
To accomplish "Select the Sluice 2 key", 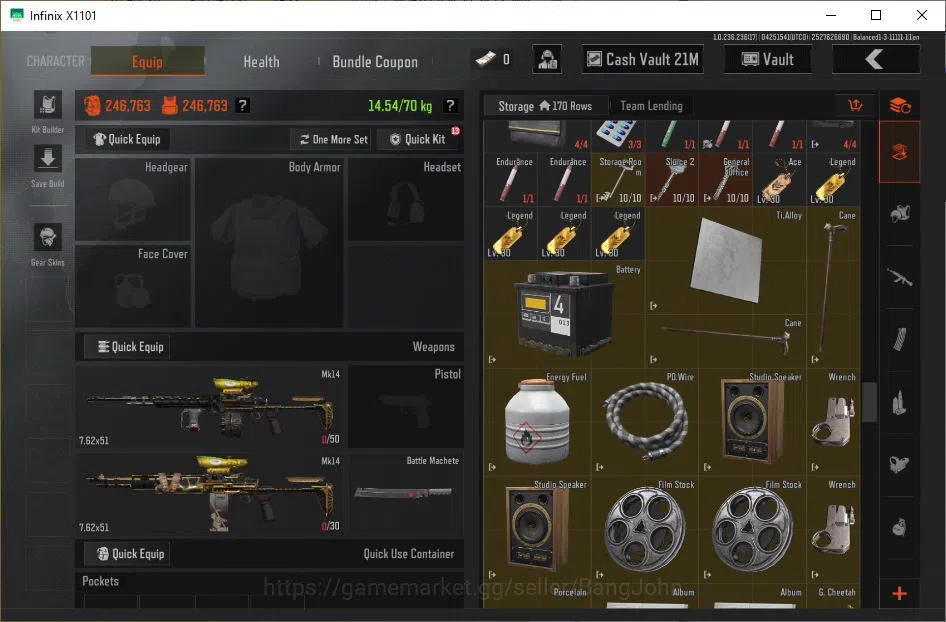I will coord(671,180).
